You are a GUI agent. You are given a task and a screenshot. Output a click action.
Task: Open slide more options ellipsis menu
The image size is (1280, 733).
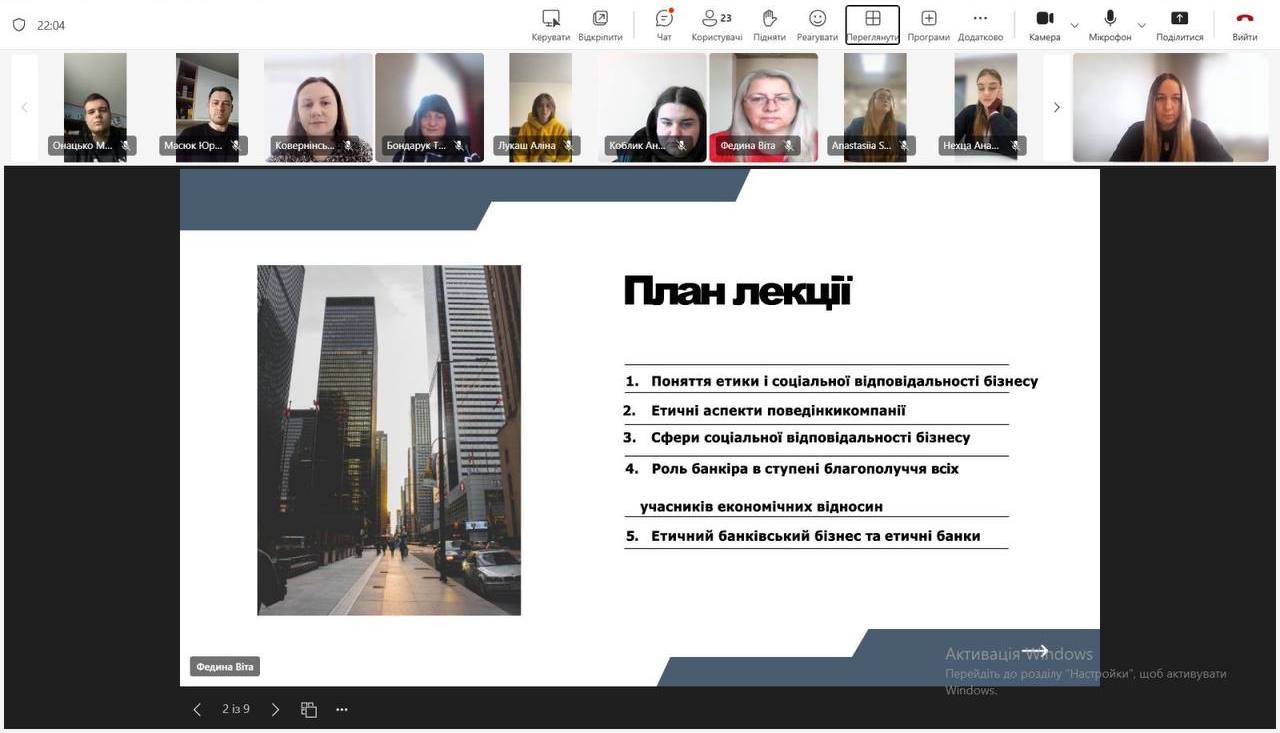coord(342,710)
